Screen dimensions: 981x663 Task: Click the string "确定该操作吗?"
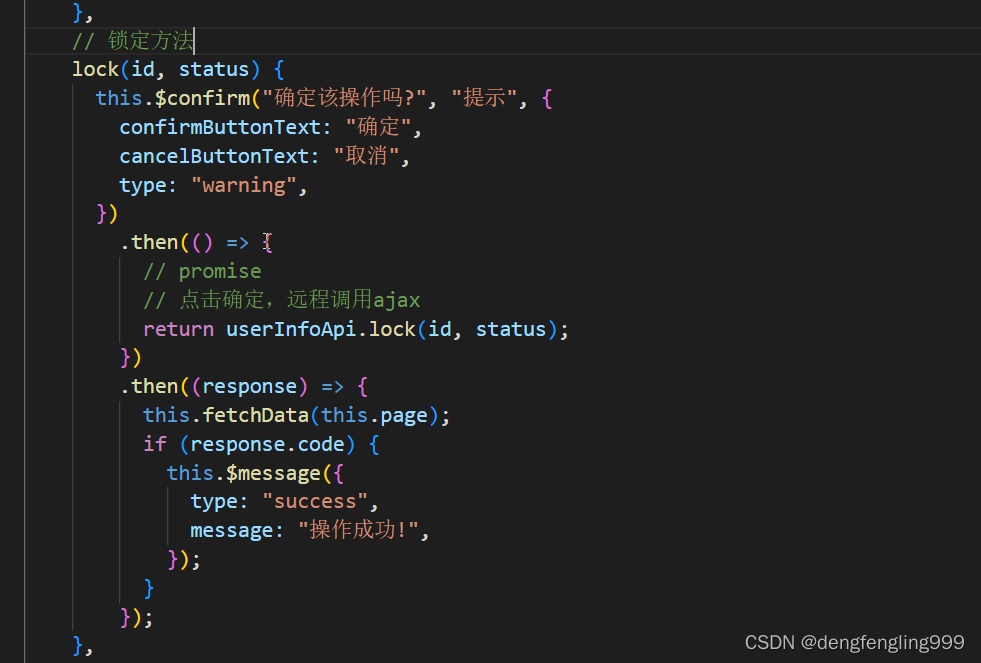click(x=344, y=98)
